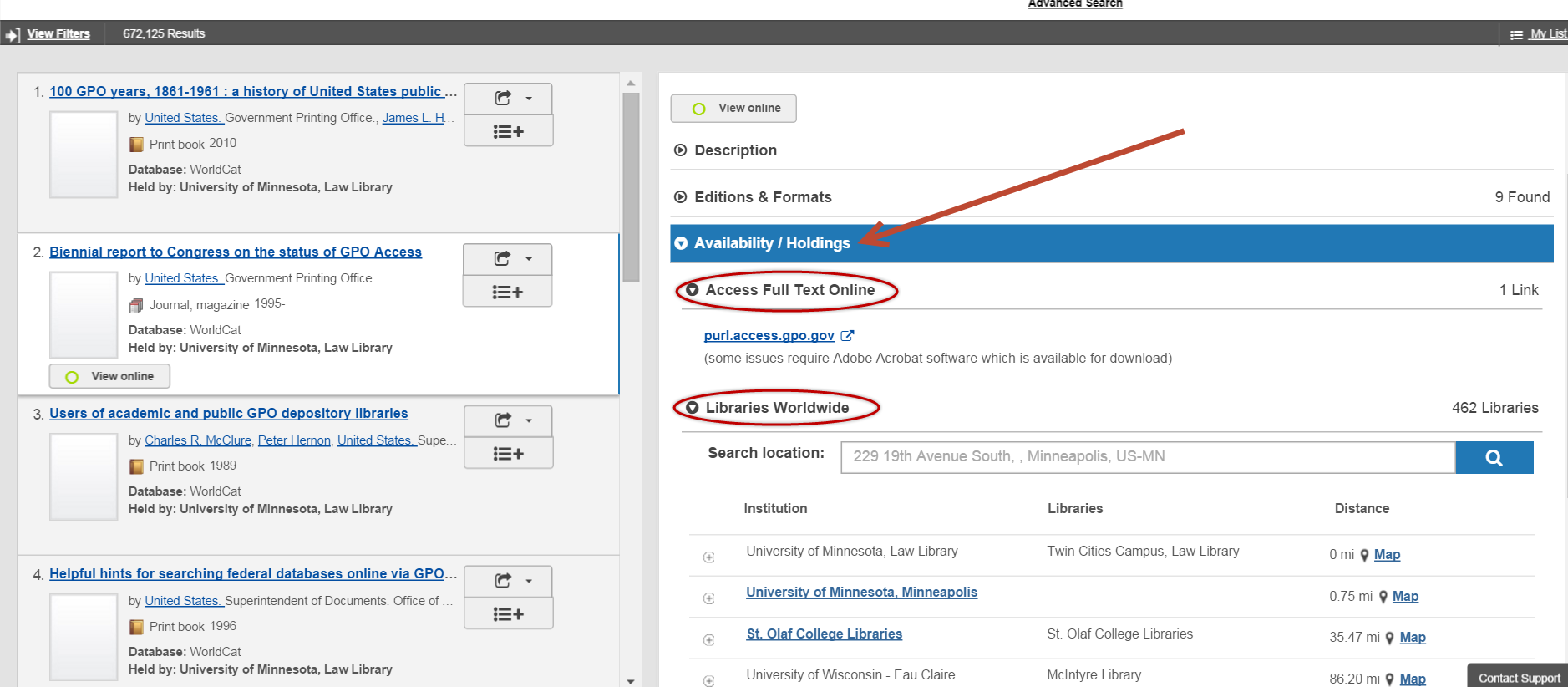Click Print book icon on 1989 result
This screenshot has width=1568, height=687.
[136, 466]
